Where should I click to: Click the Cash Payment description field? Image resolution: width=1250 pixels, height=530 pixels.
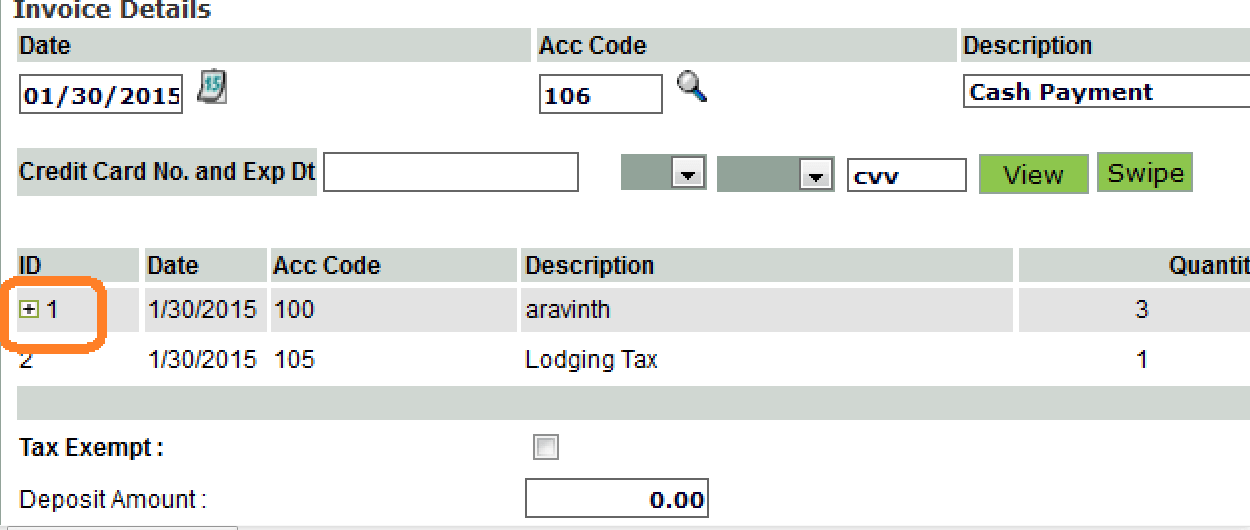[x=1107, y=92]
